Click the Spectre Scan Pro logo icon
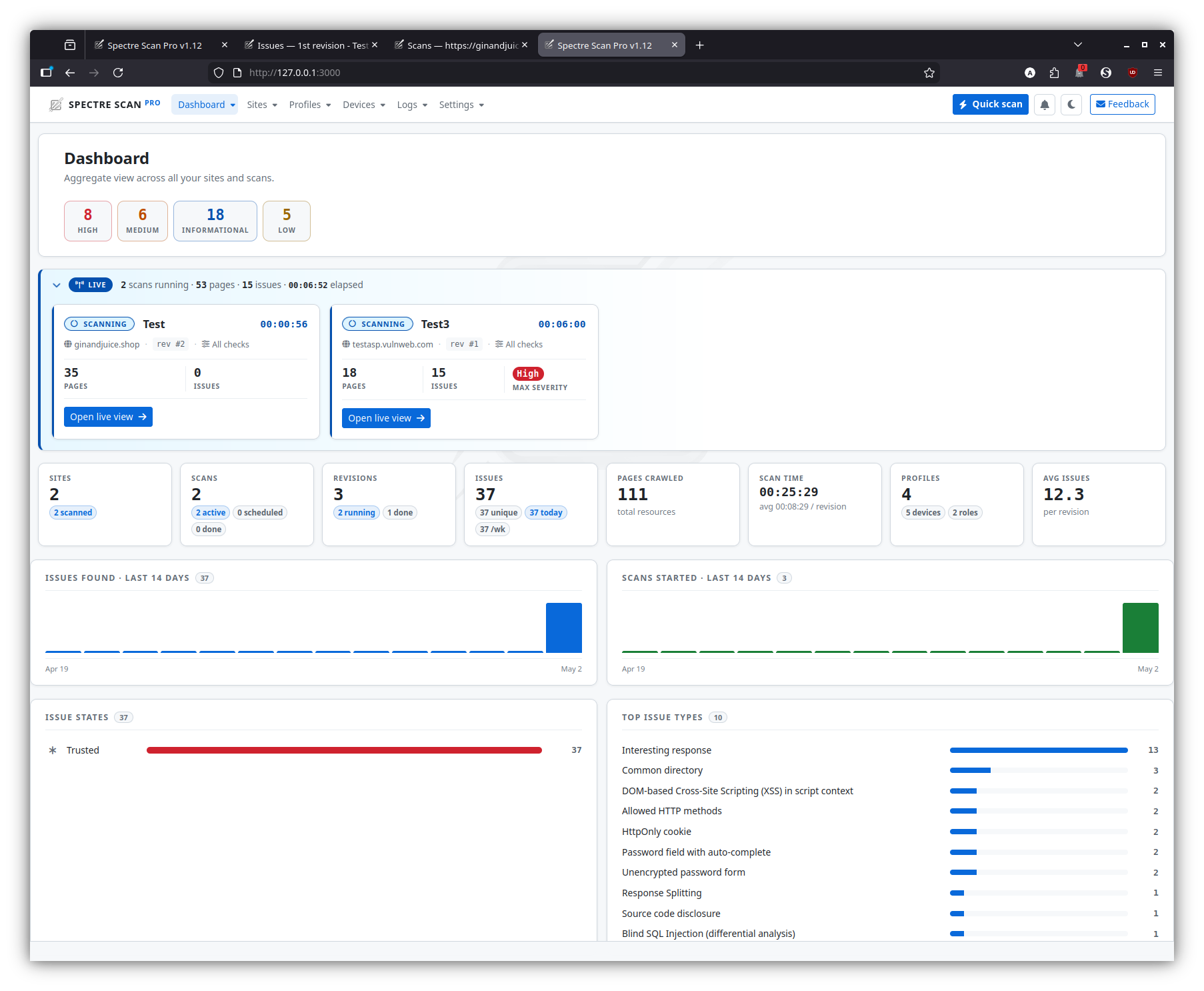The height and width of the screenshot is (991, 1204). [x=56, y=105]
